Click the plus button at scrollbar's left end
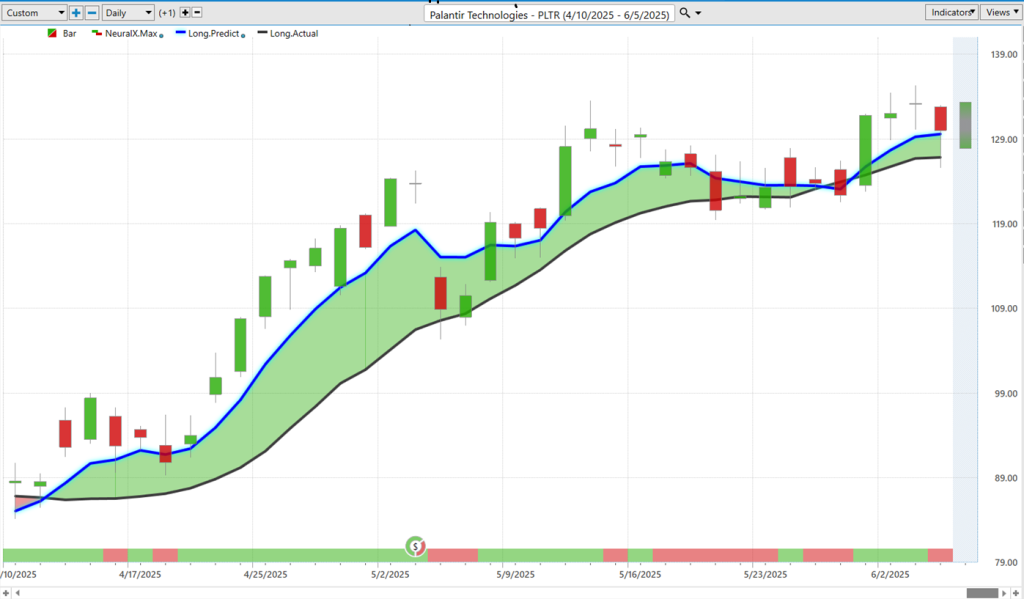The image size is (1024, 599). (x=6, y=593)
